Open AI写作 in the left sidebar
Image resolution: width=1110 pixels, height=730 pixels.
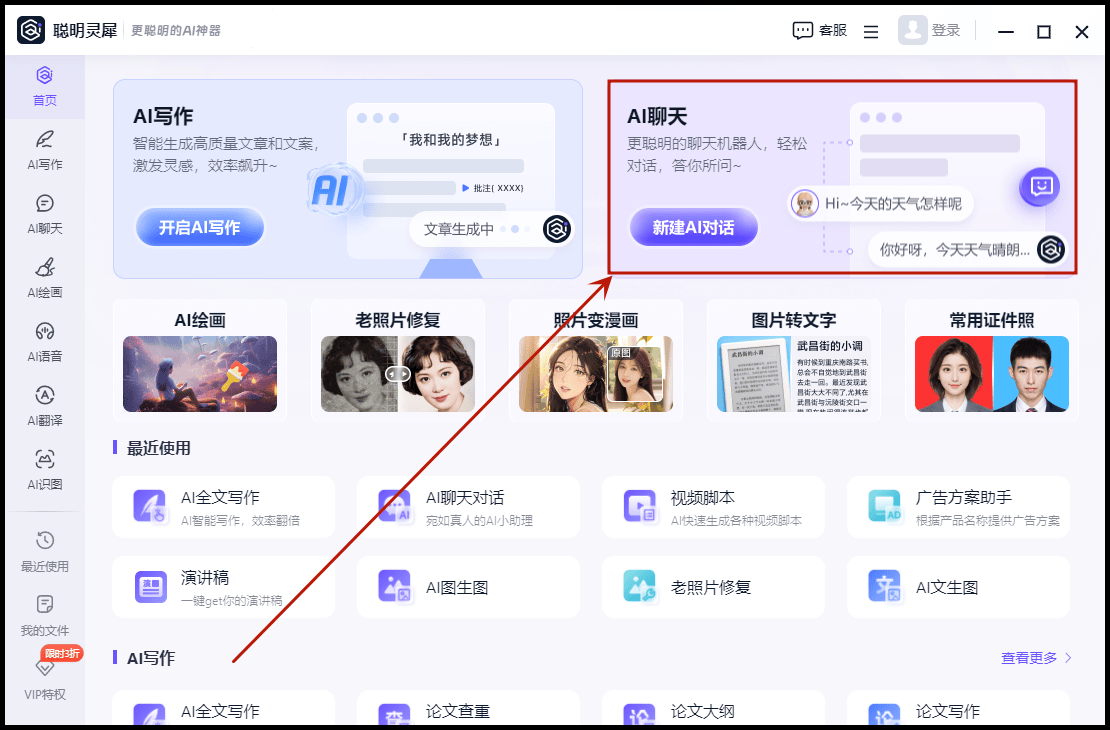point(44,149)
